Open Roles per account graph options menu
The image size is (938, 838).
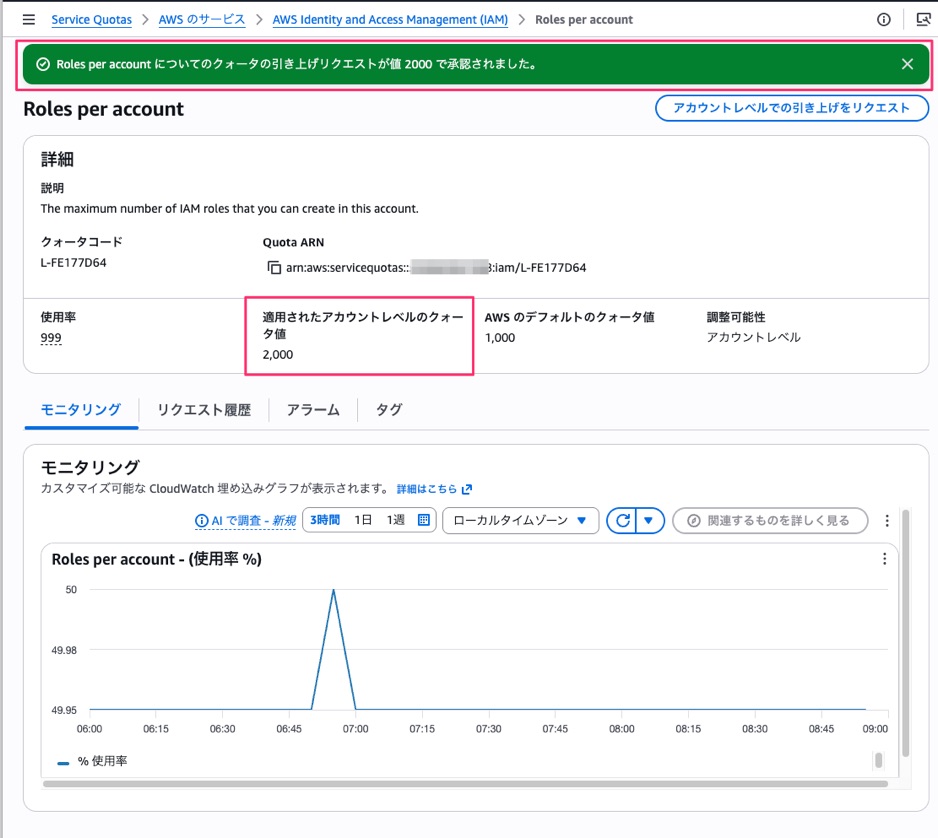tap(884, 559)
